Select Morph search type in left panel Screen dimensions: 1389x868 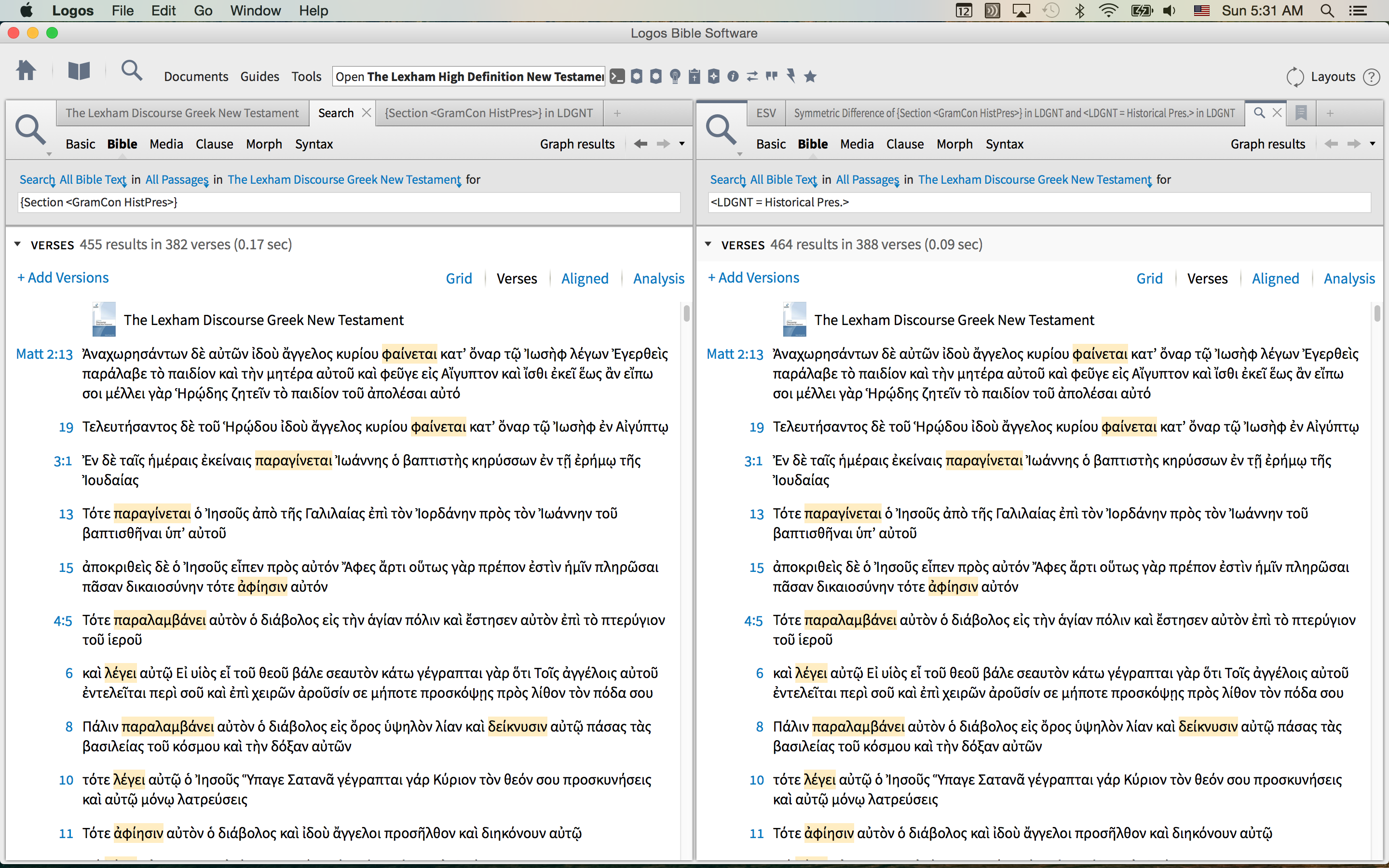pos(263,144)
